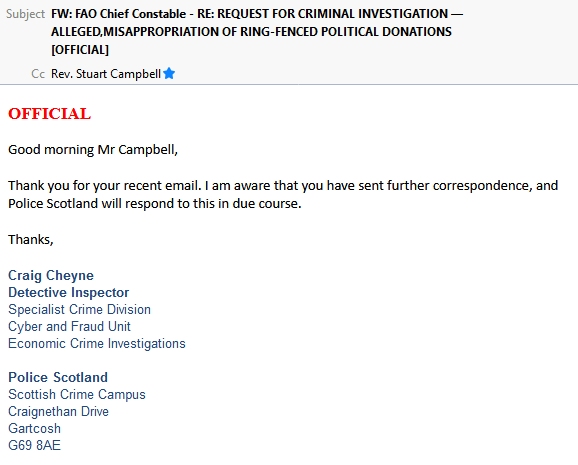The height and width of the screenshot is (465, 578).
Task: Click Economic Crime Investigations in signature
Action: tap(97, 343)
